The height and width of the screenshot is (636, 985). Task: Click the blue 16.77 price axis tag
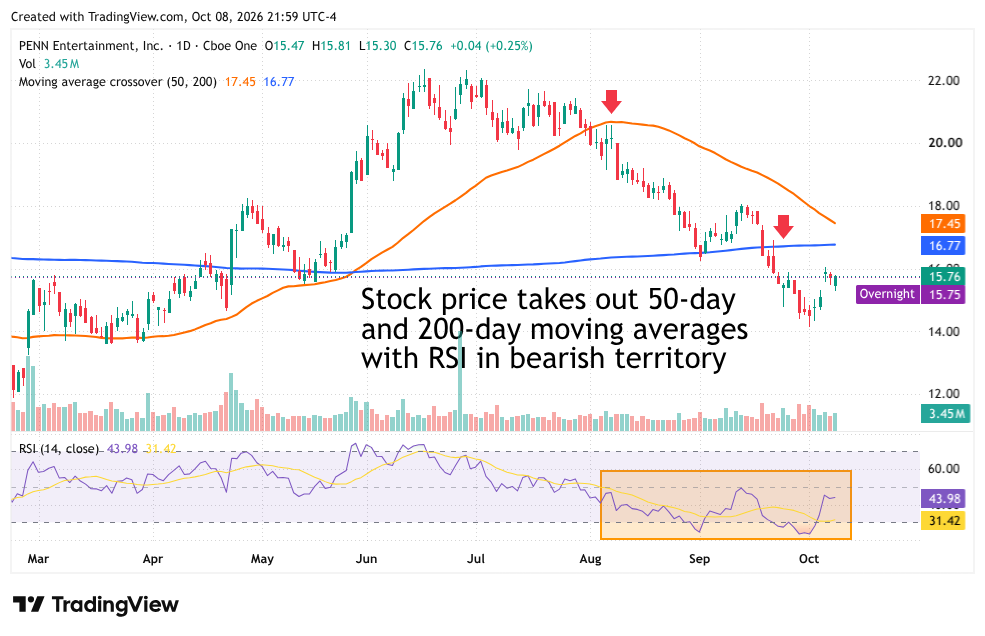pyautogui.click(x=944, y=246)
